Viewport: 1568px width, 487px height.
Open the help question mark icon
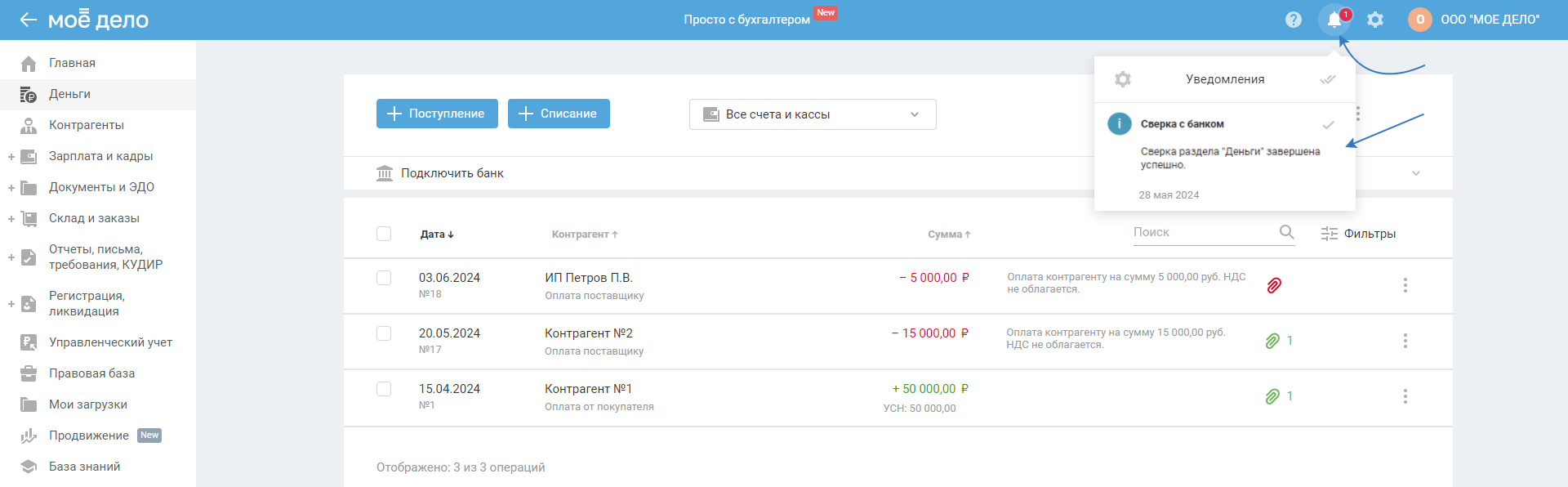click(x=1294, y=20)
